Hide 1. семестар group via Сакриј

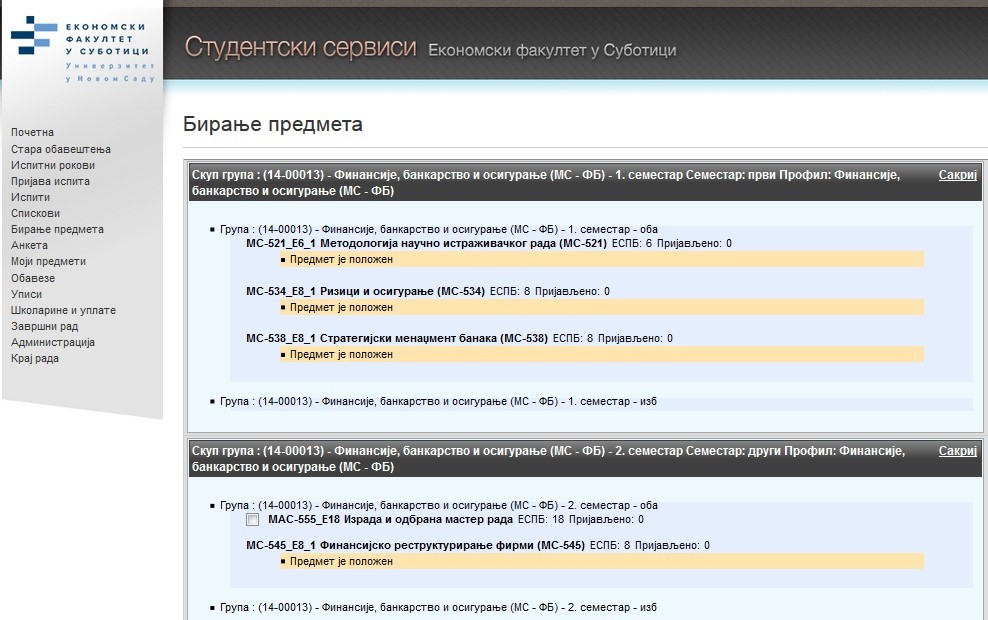click(957, 175)
